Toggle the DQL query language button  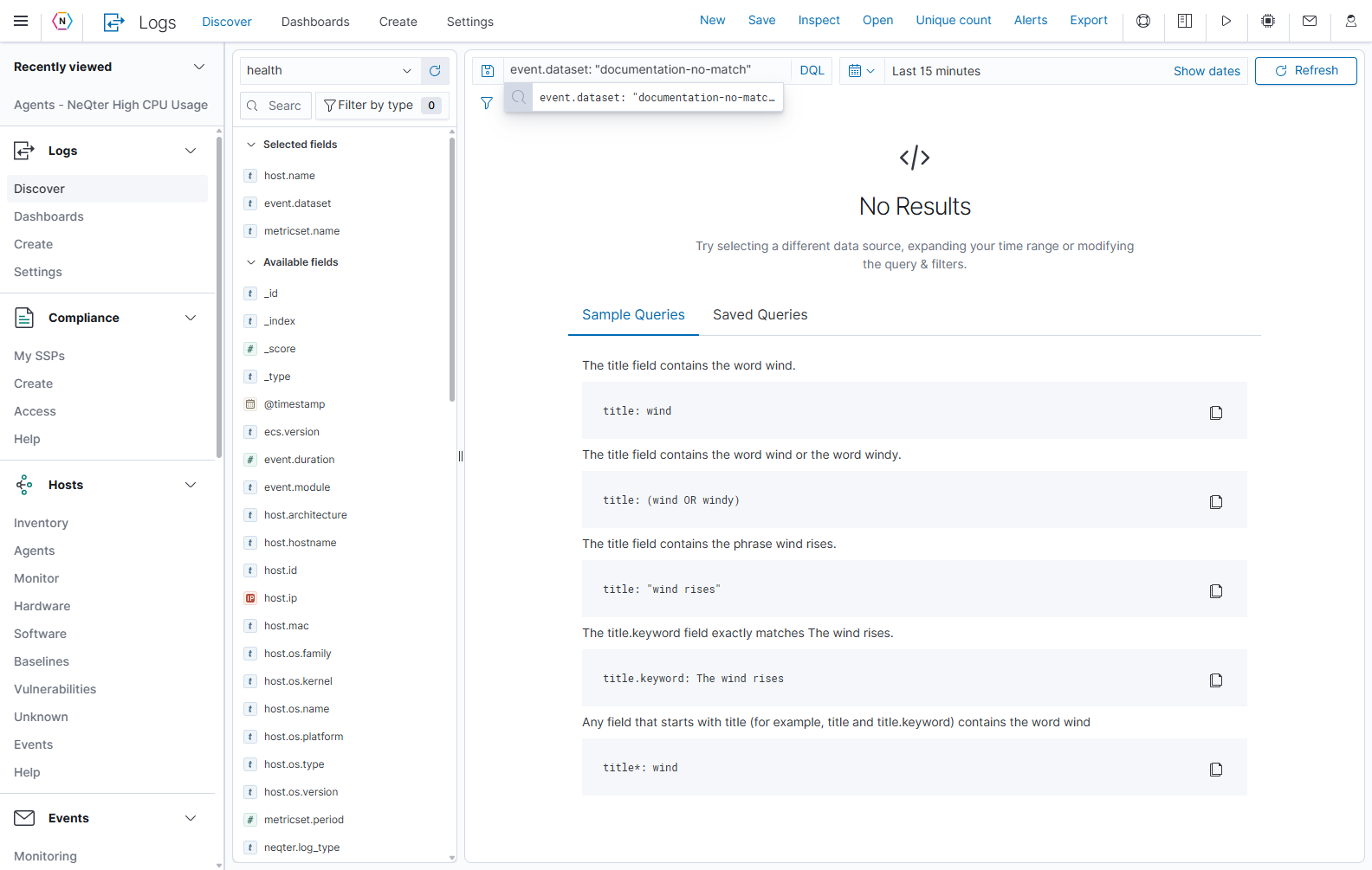[x=812, y=71]
